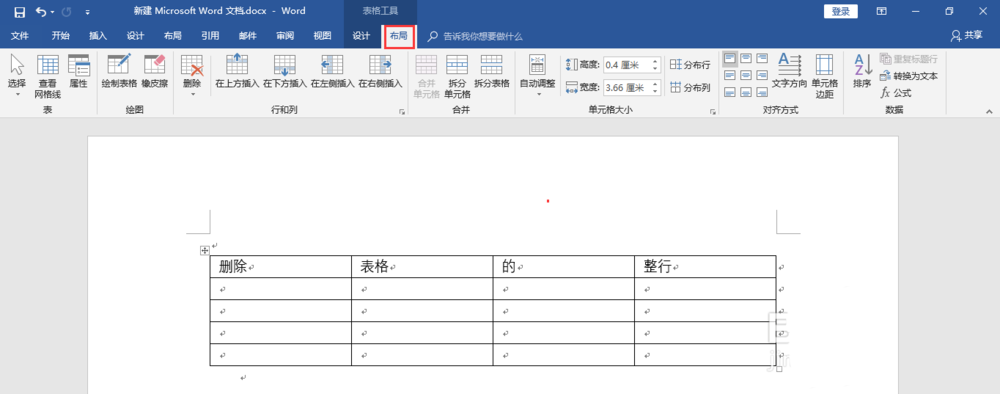1000x394 pixels.
Task: Open 行和列 group dialog launcher
Action: click(x=402, y=112)
